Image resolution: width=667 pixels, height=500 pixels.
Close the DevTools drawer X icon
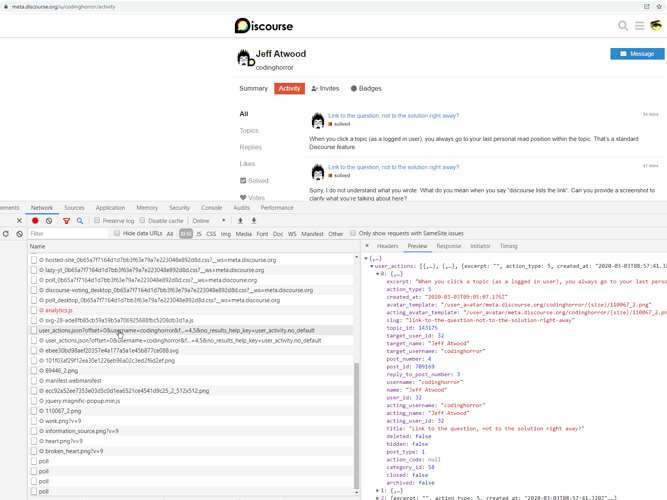[19, 221]
